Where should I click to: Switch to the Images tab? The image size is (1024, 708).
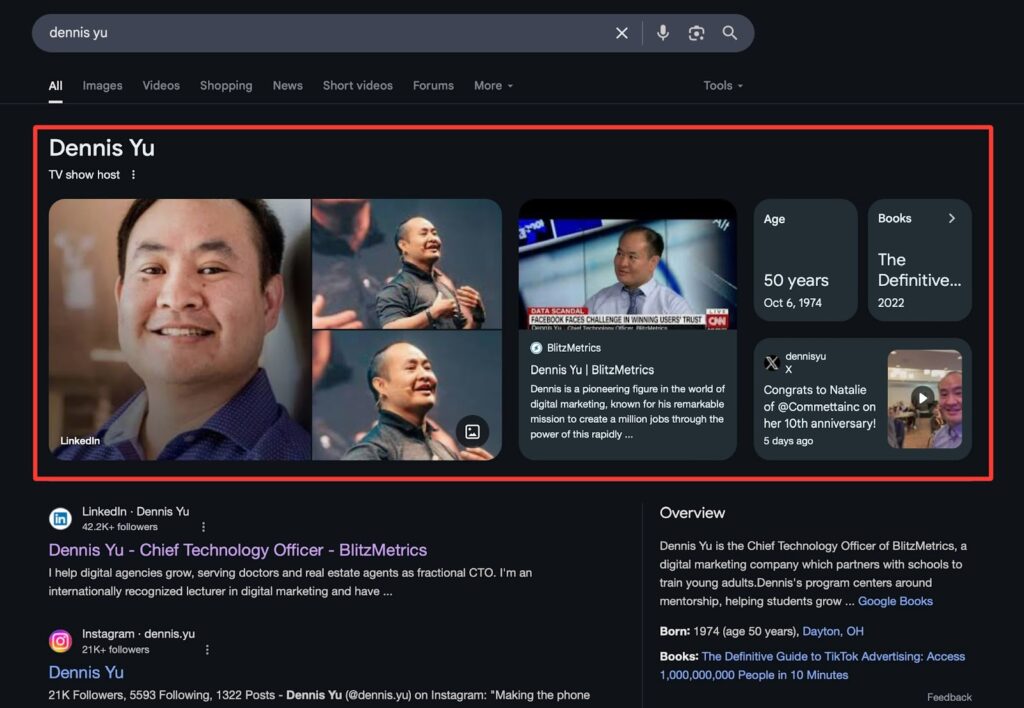(x=103, y=86)
